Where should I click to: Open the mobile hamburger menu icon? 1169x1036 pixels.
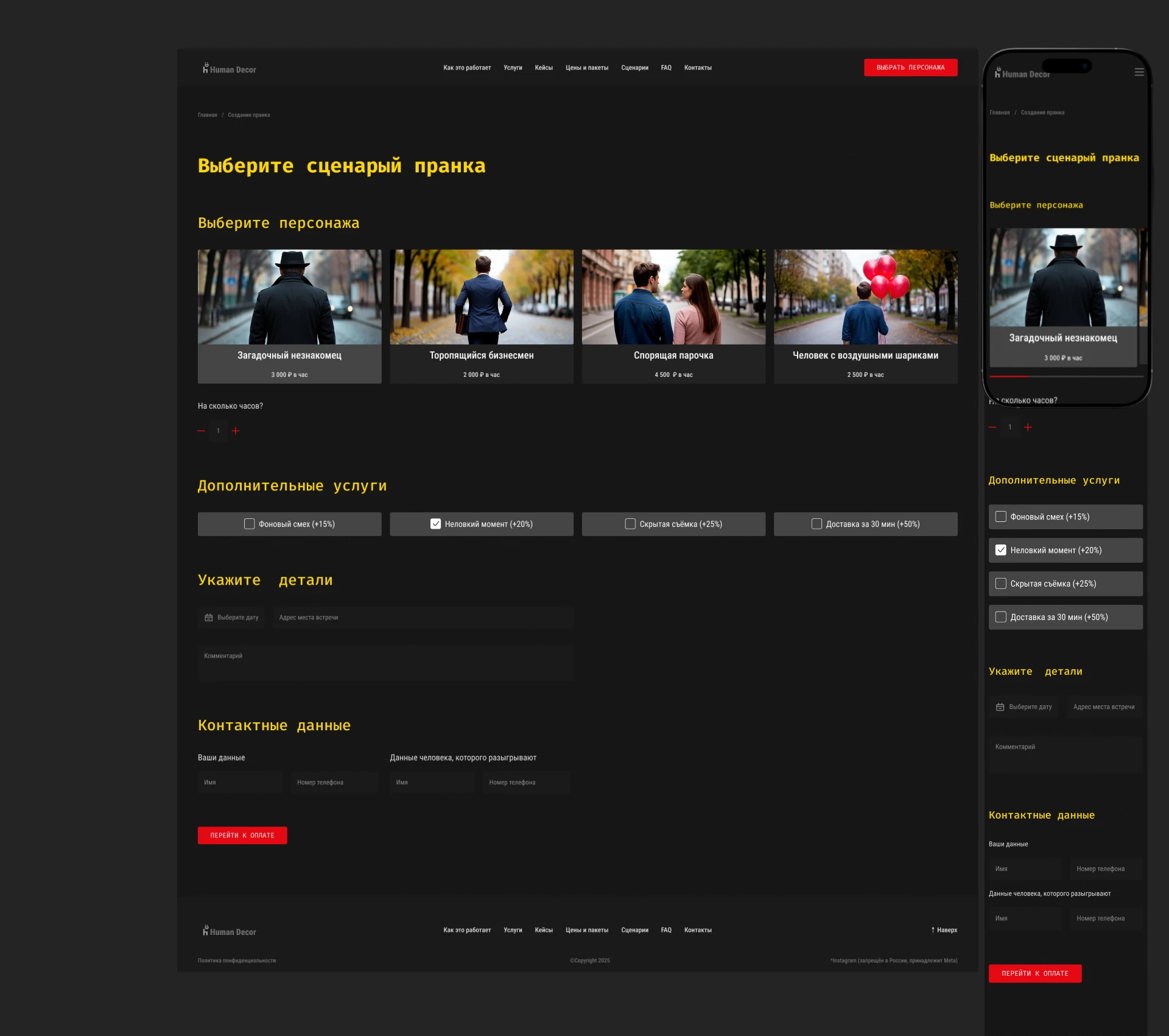pos(1139,72)
